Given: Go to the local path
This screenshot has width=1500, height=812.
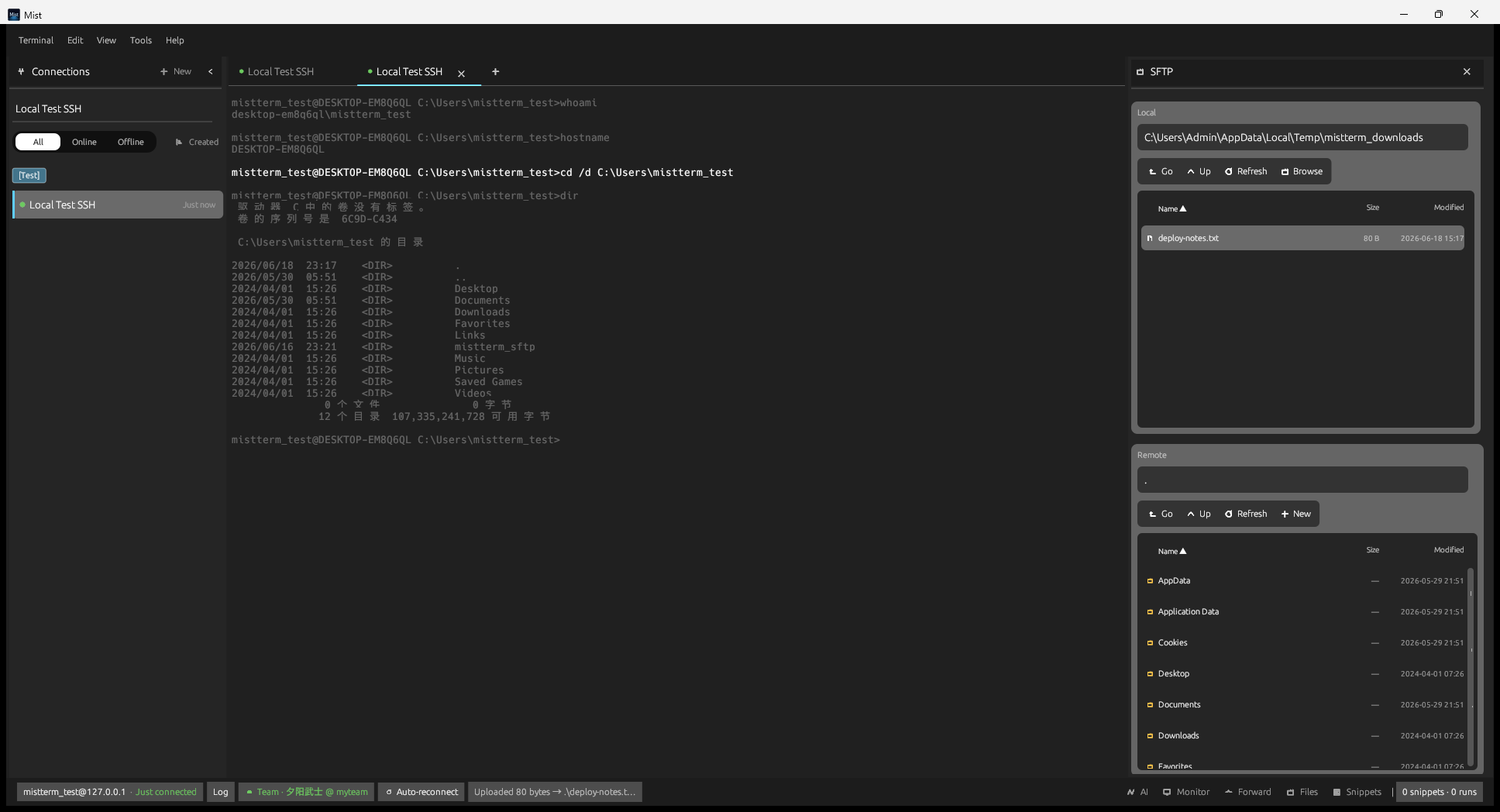Looking at the screenshot, I should click(1161, 171).
